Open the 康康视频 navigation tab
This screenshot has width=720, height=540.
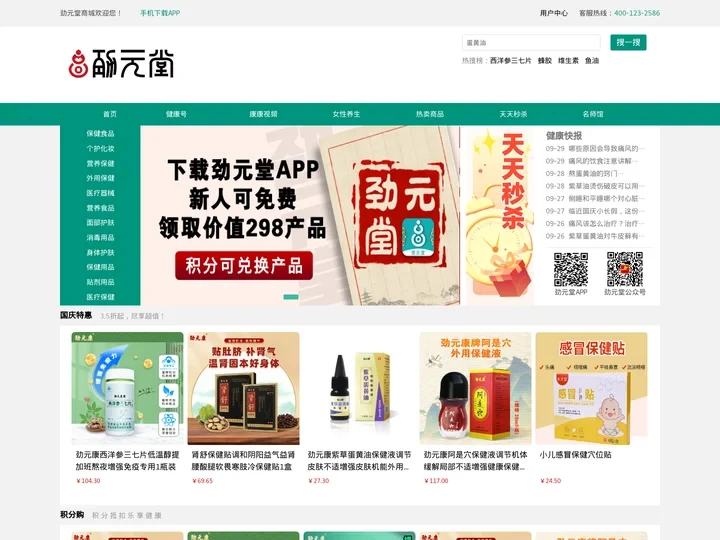pyautogui.click(x=263, y=114)
